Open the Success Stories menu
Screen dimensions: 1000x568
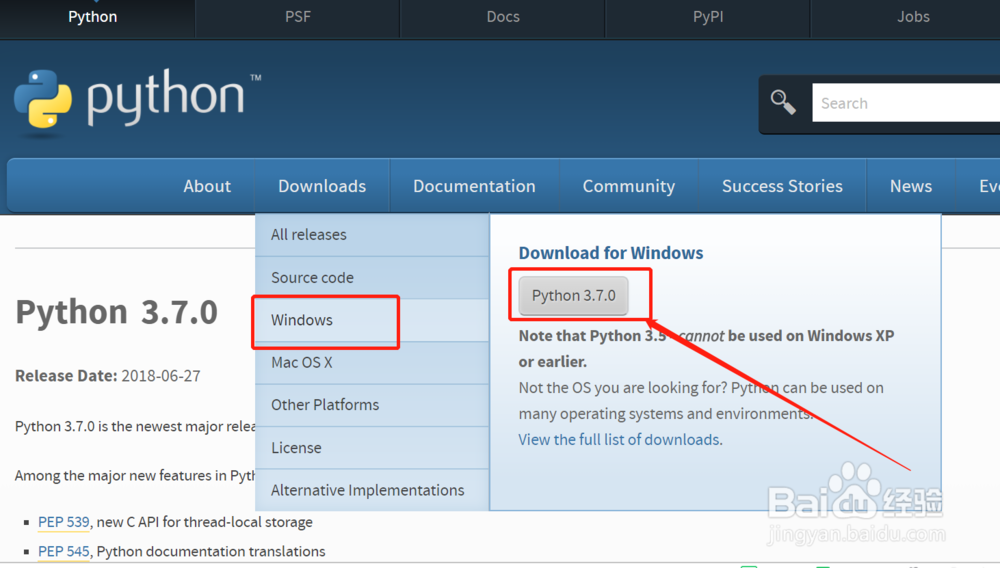click(782, 186)
